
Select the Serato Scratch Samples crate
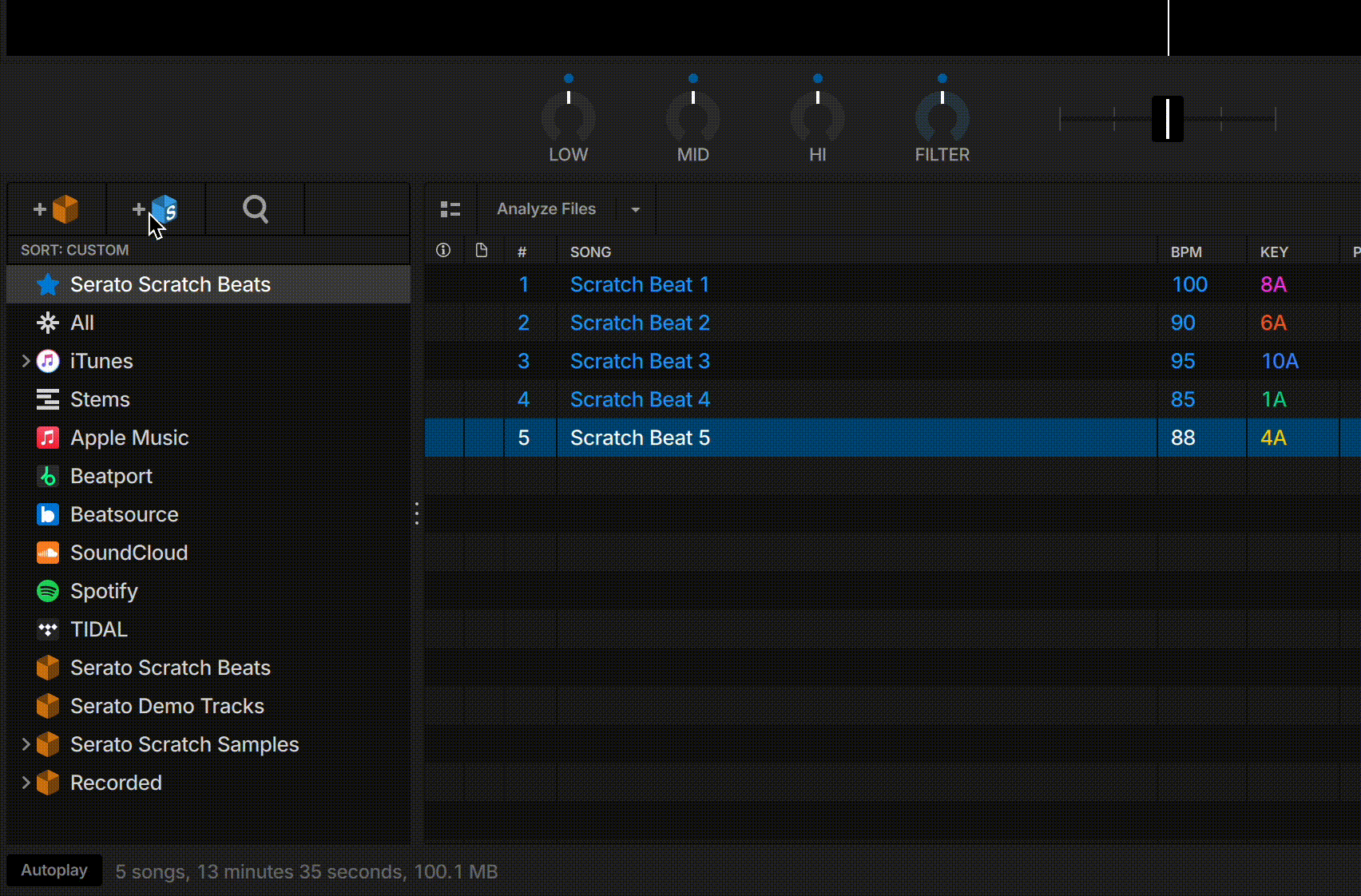[208, 744]
